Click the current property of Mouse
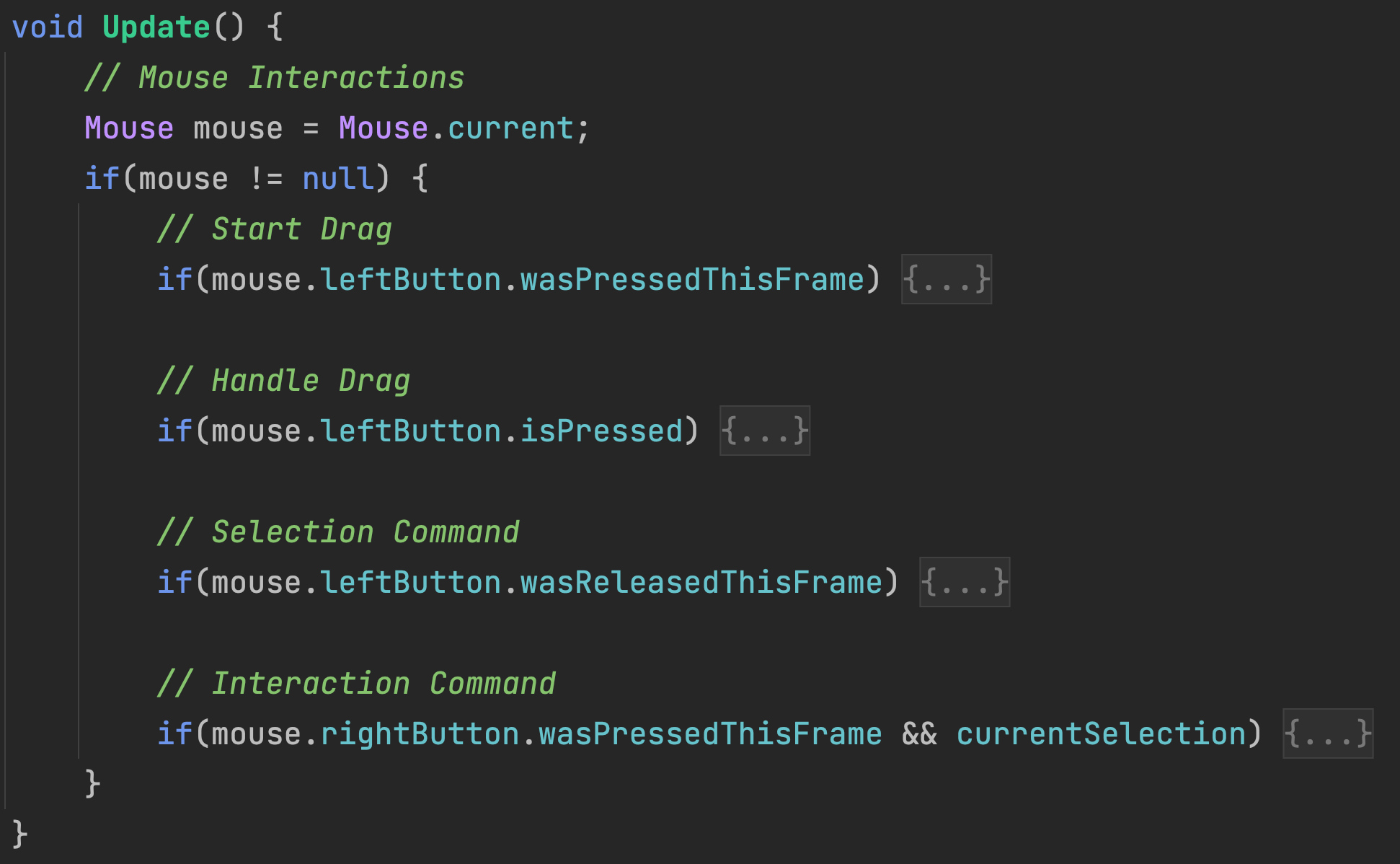 click(x=510, y=128)
